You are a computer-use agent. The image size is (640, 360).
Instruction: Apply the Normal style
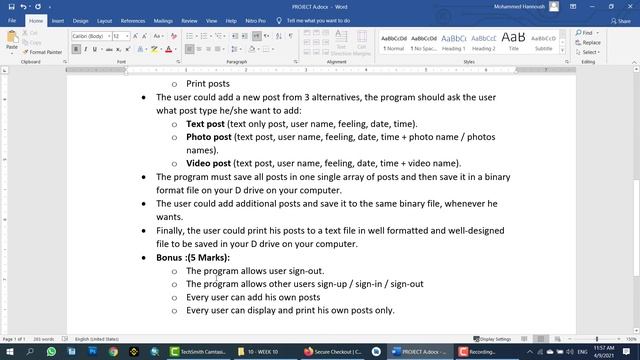tap(393, 42)
